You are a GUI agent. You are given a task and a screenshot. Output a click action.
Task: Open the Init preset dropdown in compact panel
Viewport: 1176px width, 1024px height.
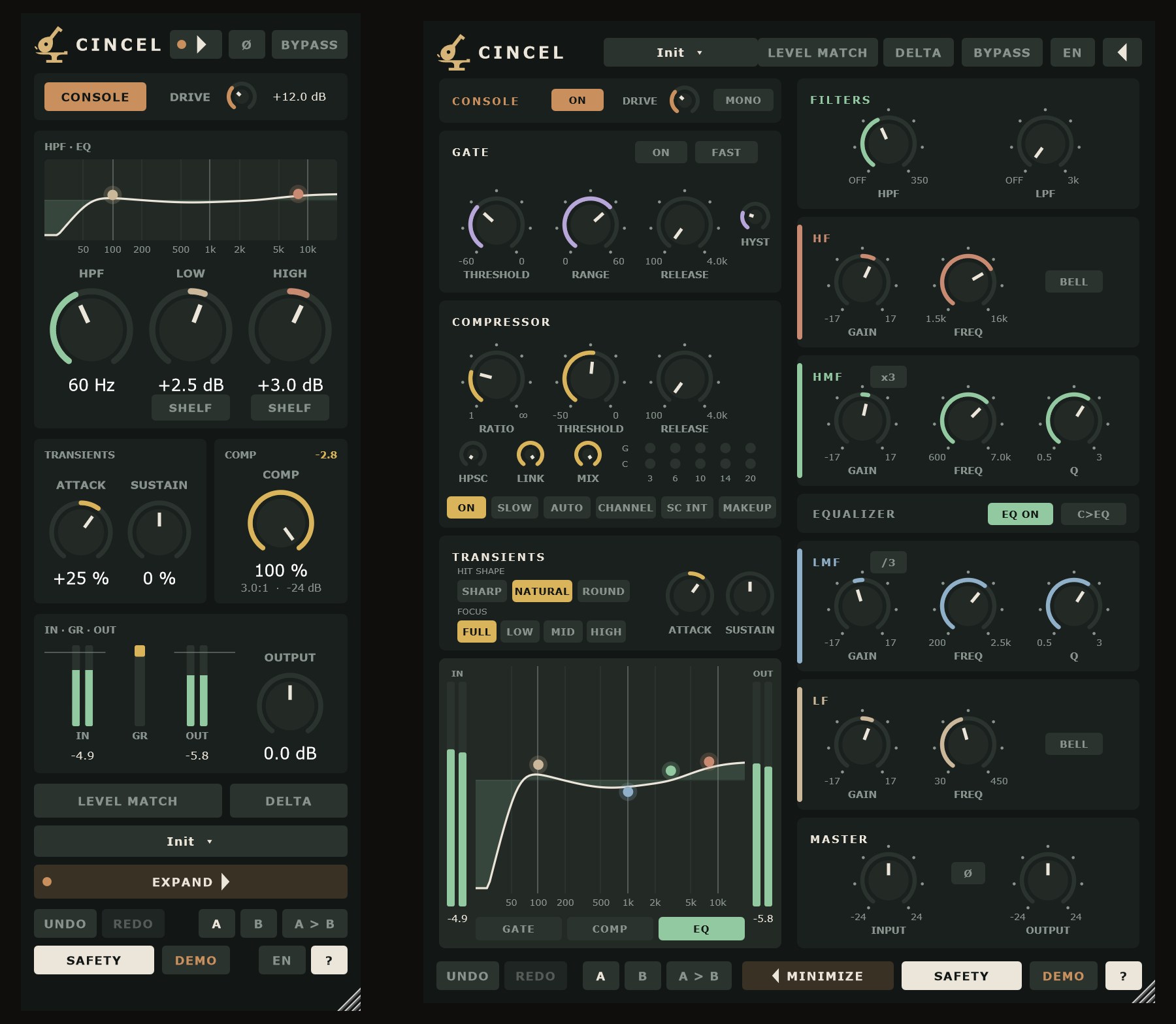coord(190,841)
